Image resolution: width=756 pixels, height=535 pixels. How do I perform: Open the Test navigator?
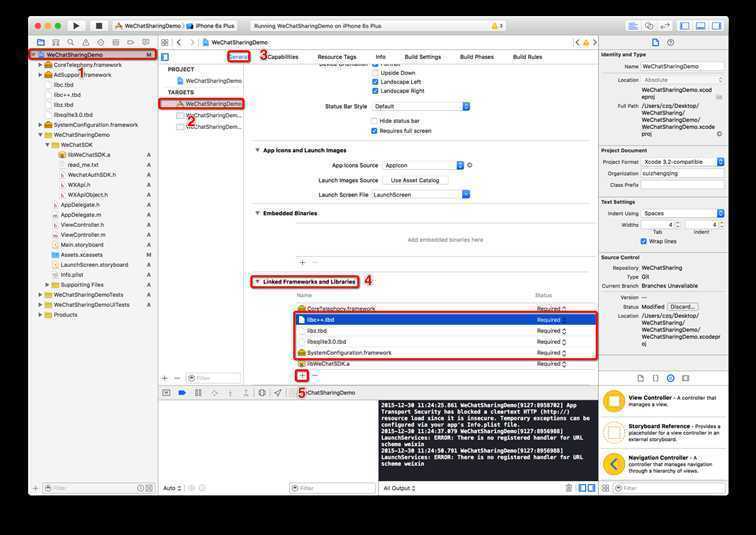point(101,42)
